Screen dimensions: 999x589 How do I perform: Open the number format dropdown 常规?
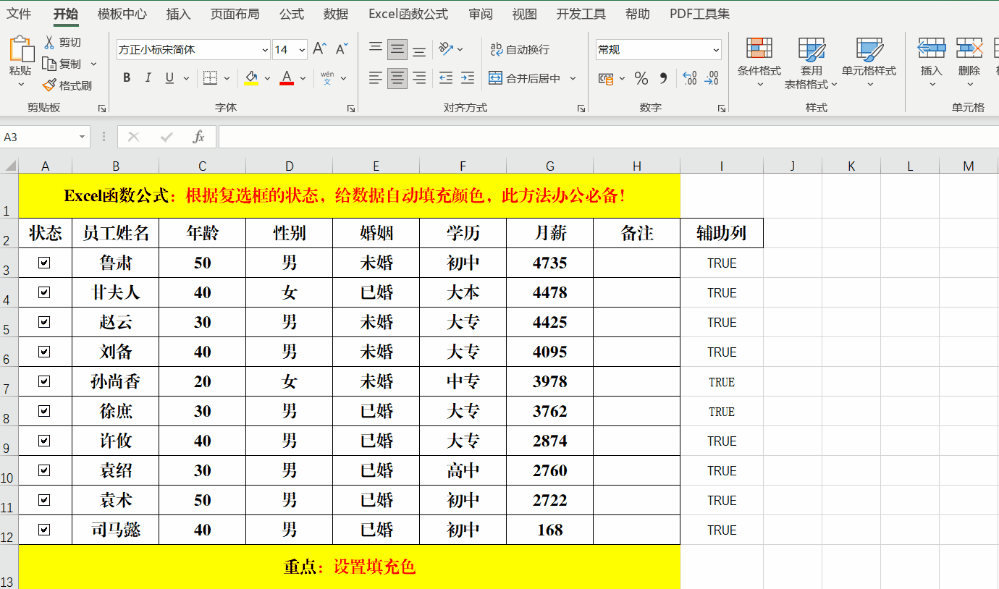pyautogui.click(x=716, y=50)
